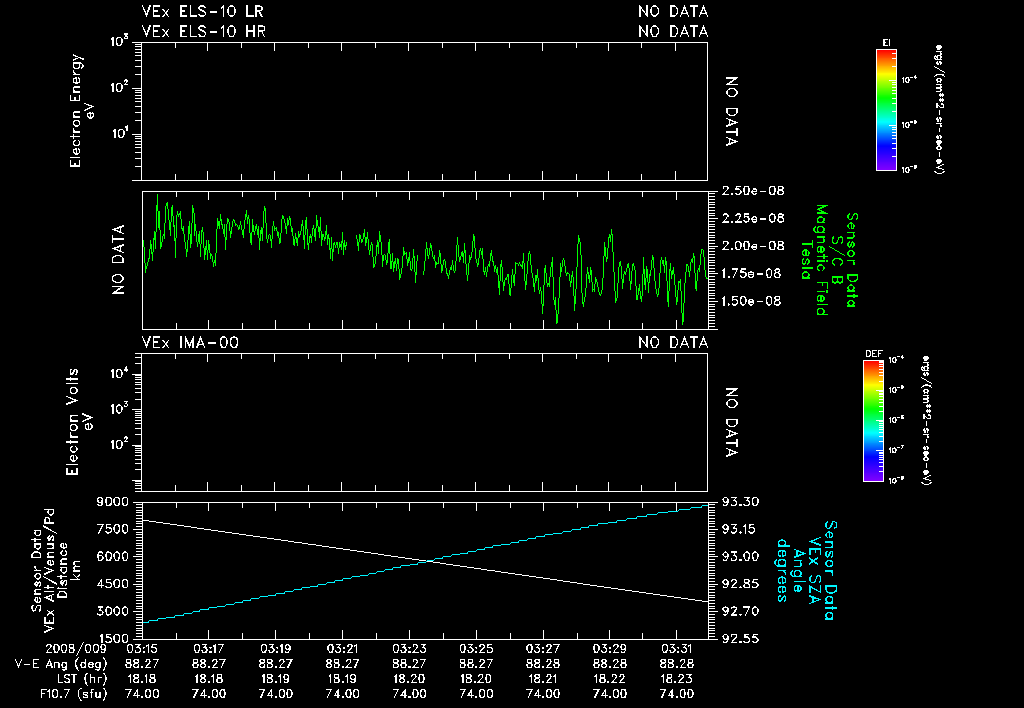The width and height of the screenshot is (1024, 708).
Task: Click the 2.50e-08 magnetic field tick
Action: pyautogui.click(x=752, y=191)
